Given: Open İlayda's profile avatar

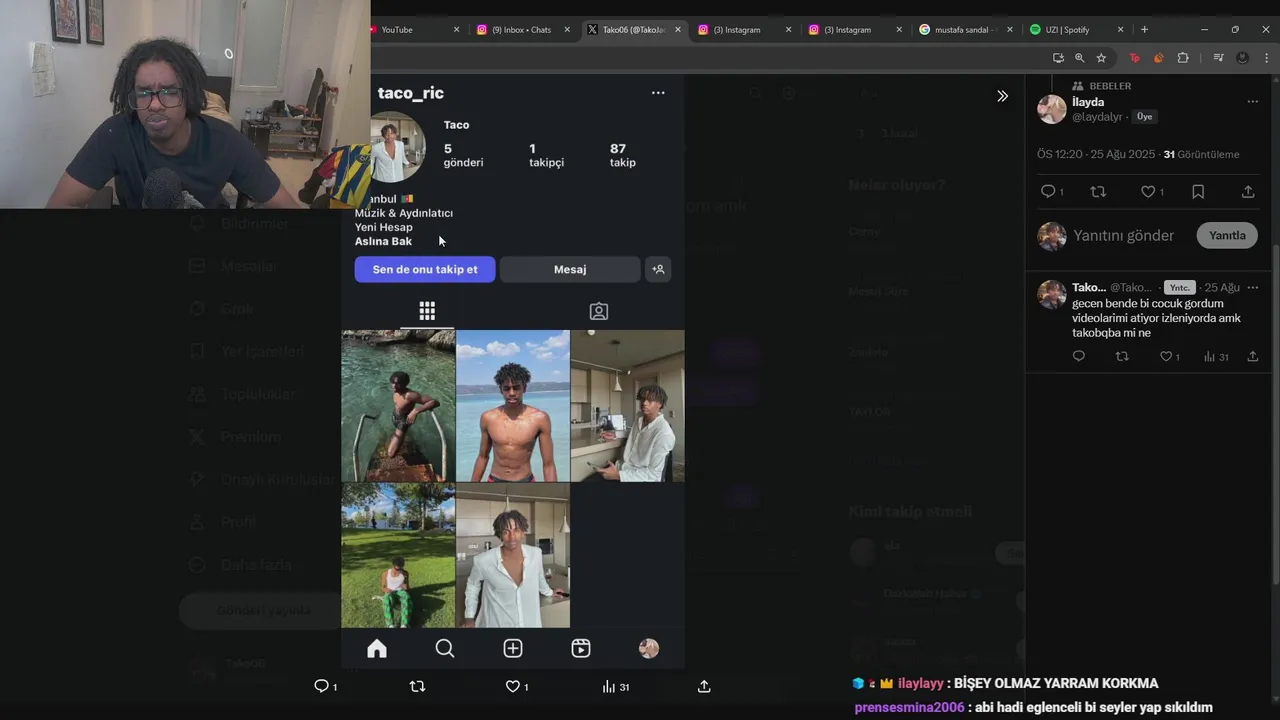Looking at the screenshot, I should point(1052,109).
